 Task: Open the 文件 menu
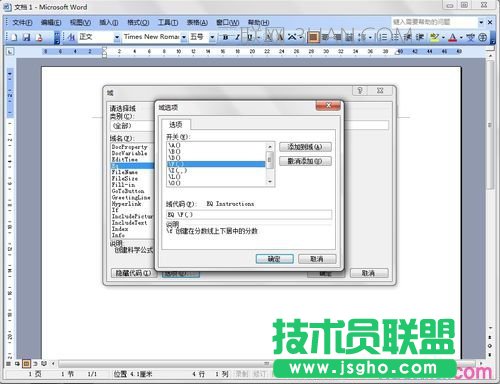tap(22, 23)
